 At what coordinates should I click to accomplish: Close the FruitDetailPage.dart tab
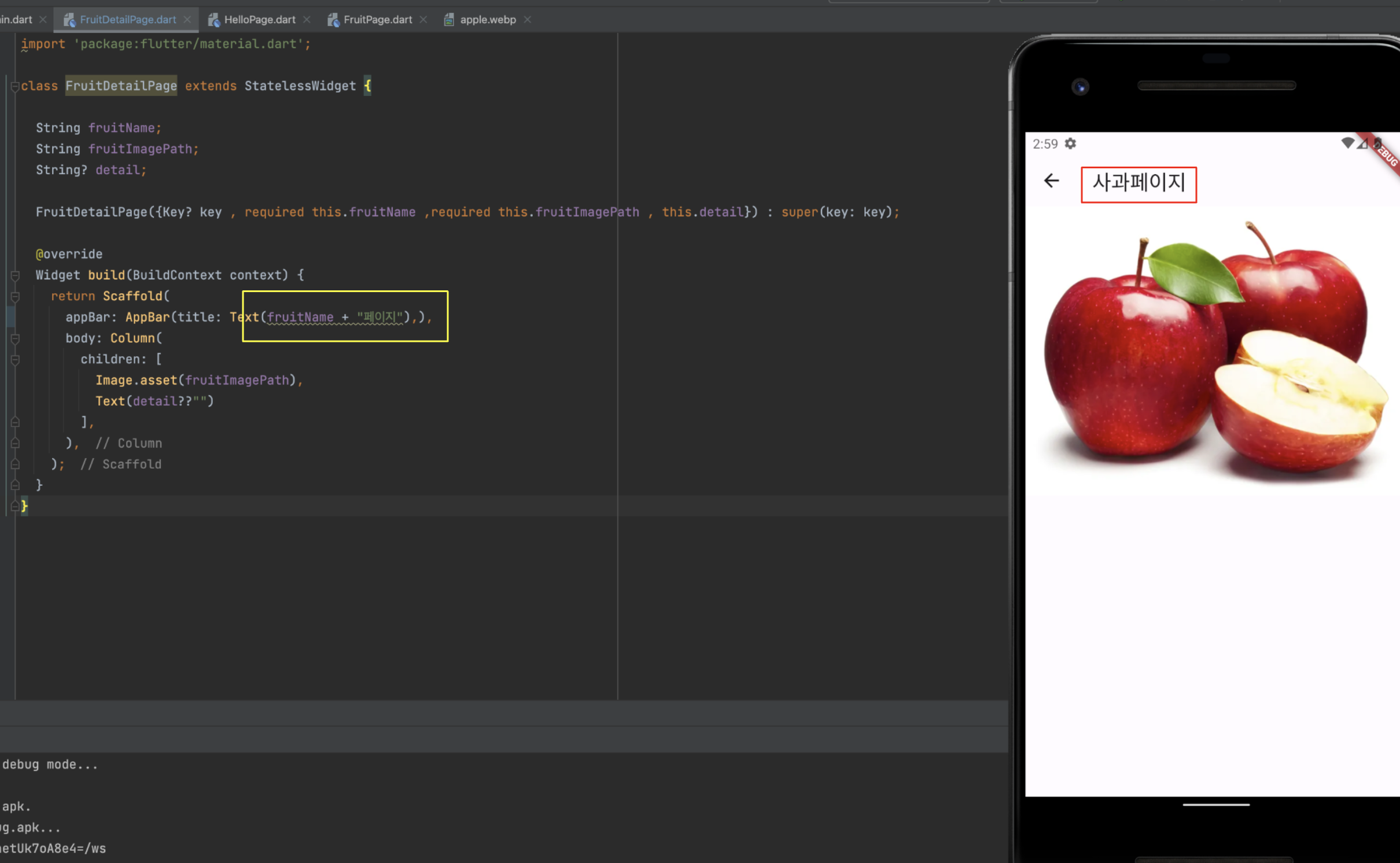187,20
